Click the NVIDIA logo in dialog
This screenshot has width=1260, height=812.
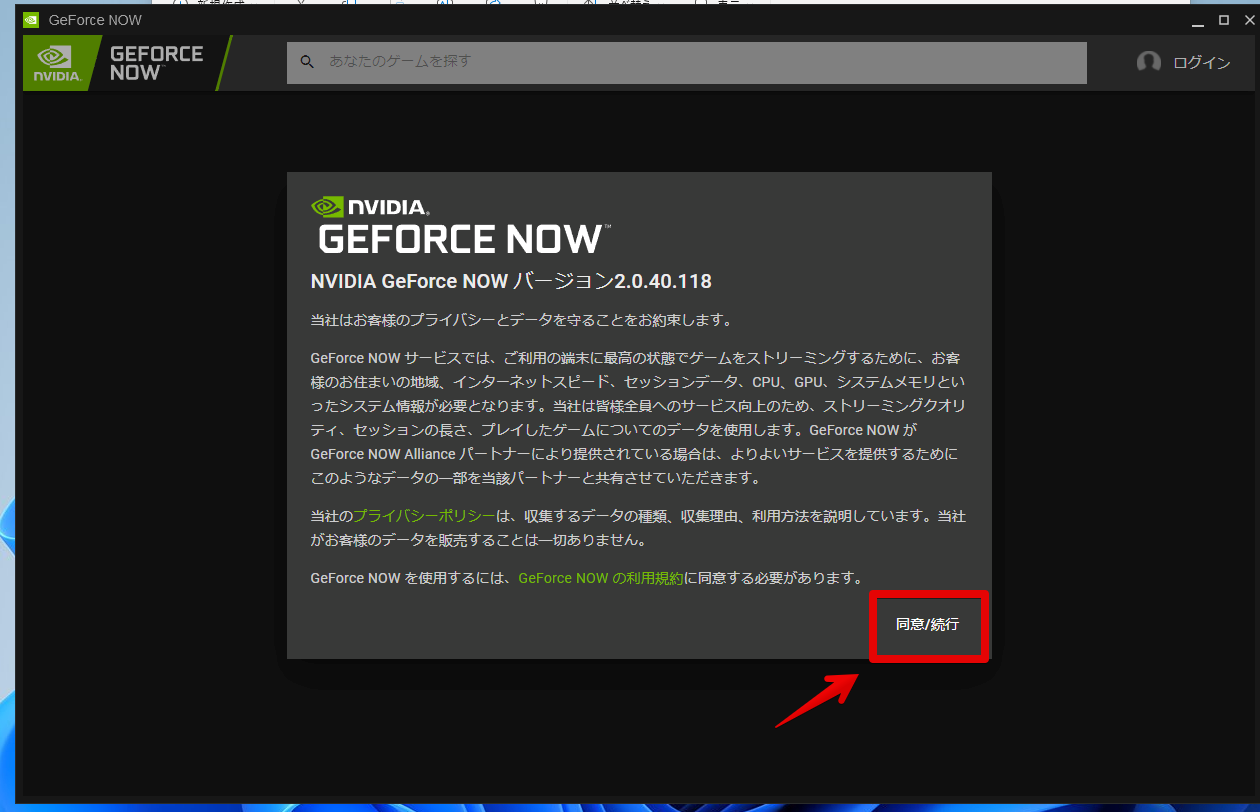370,207
